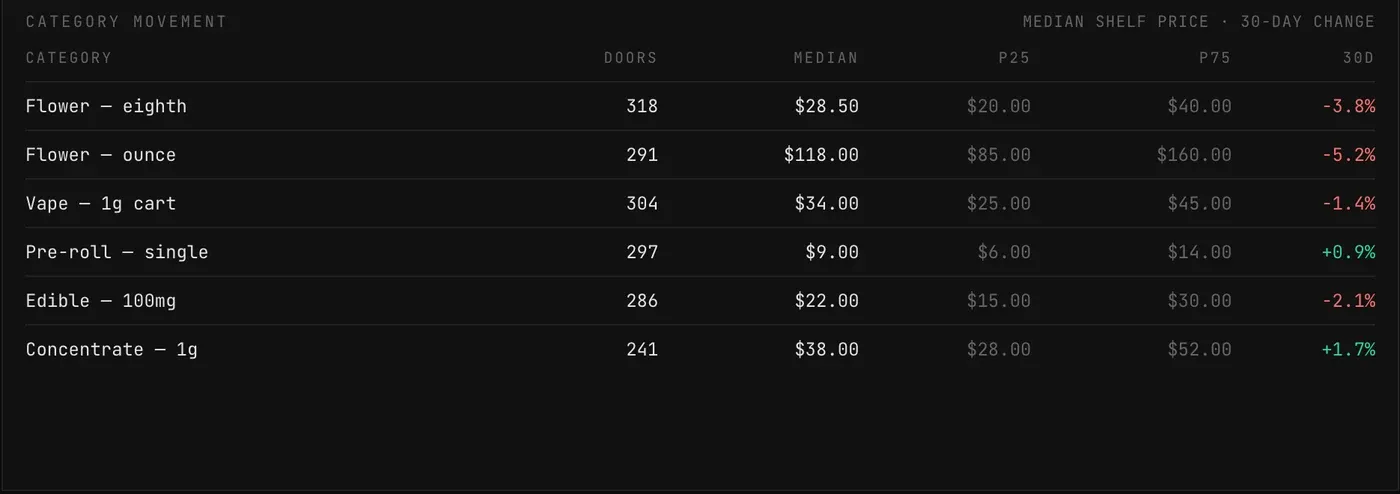Click the CATEGORY column header
Image resolution: width=1400 pixels, height=494 pixels.
tap(69, 58)
